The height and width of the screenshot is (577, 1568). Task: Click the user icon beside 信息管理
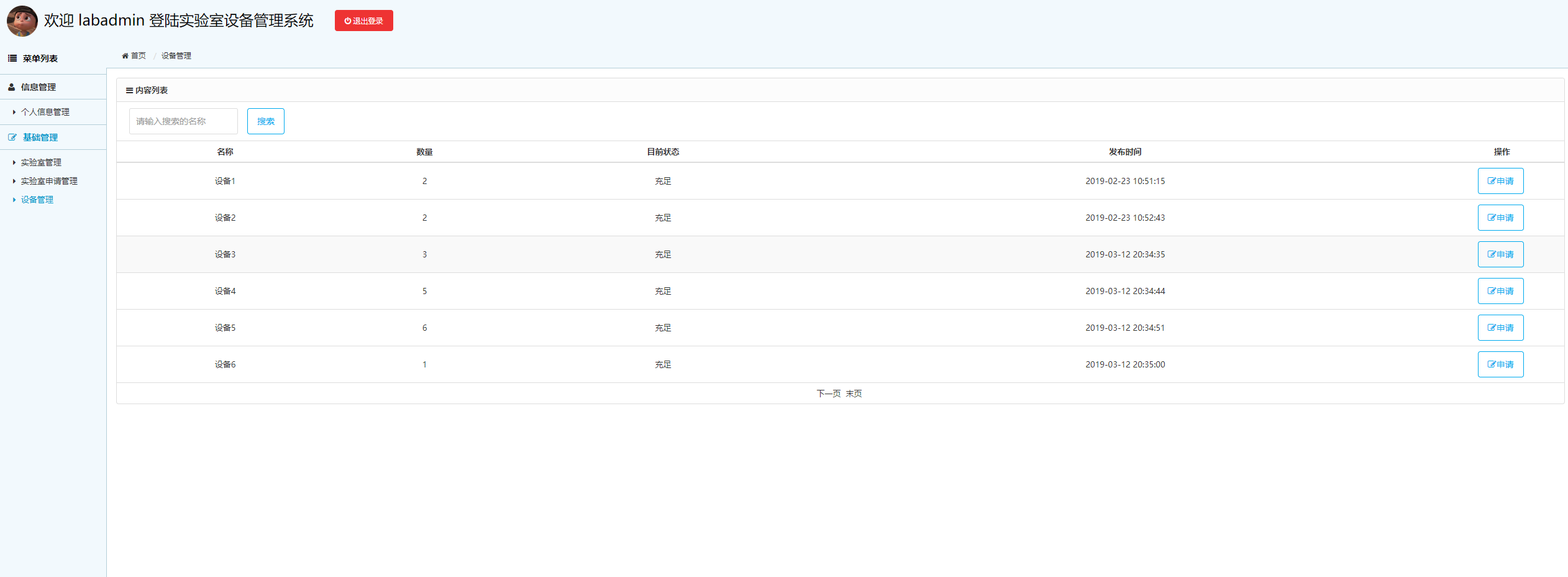point(11,87)
